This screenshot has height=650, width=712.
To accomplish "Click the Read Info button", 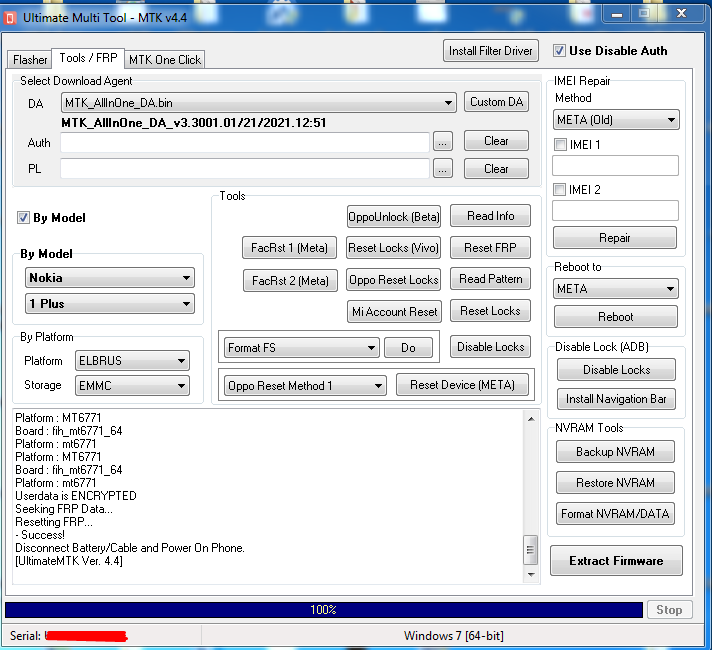I will (x=490, y=216).
